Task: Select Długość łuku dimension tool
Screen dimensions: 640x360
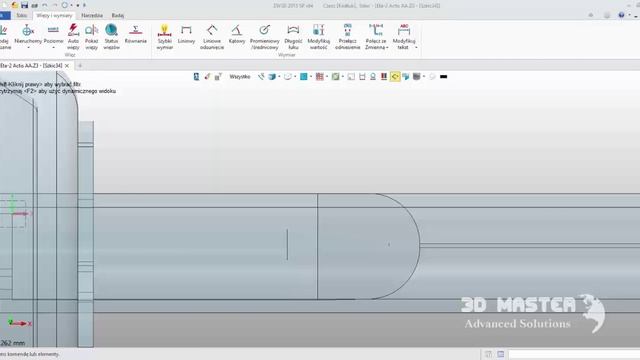Action: [x=293, y=37]
